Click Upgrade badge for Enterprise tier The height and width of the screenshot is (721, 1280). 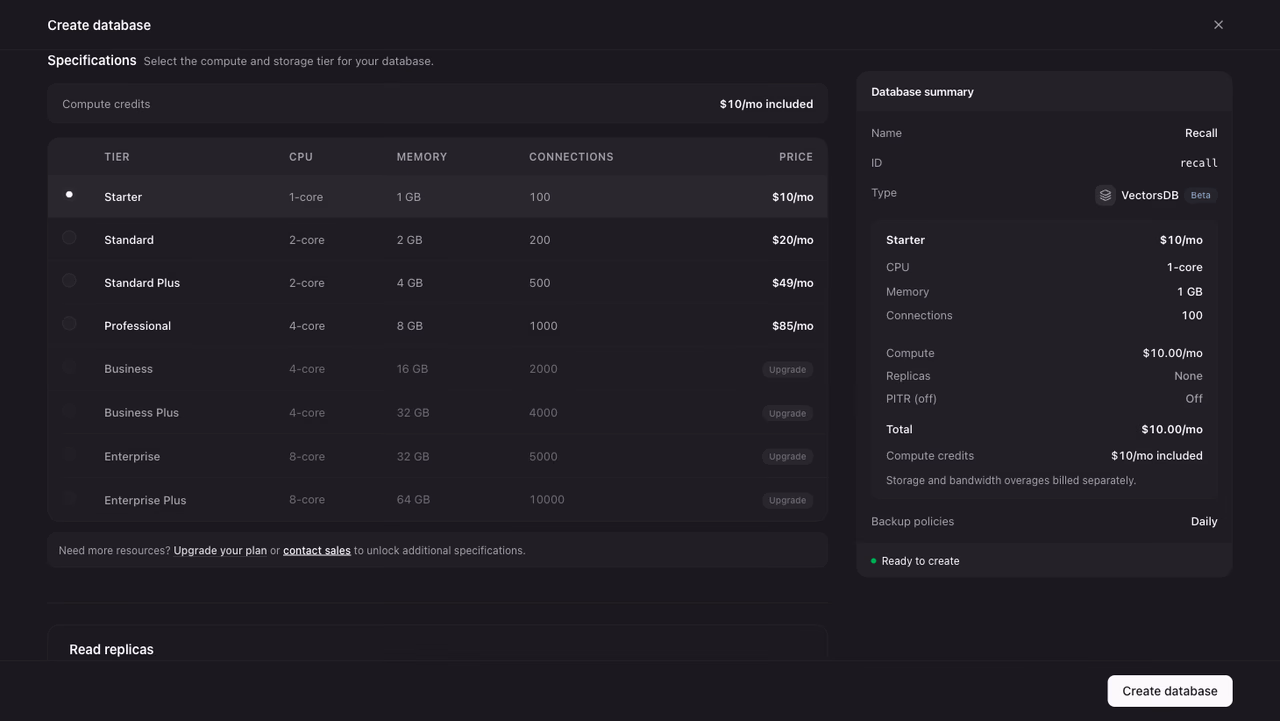click(x=787, y=457)
